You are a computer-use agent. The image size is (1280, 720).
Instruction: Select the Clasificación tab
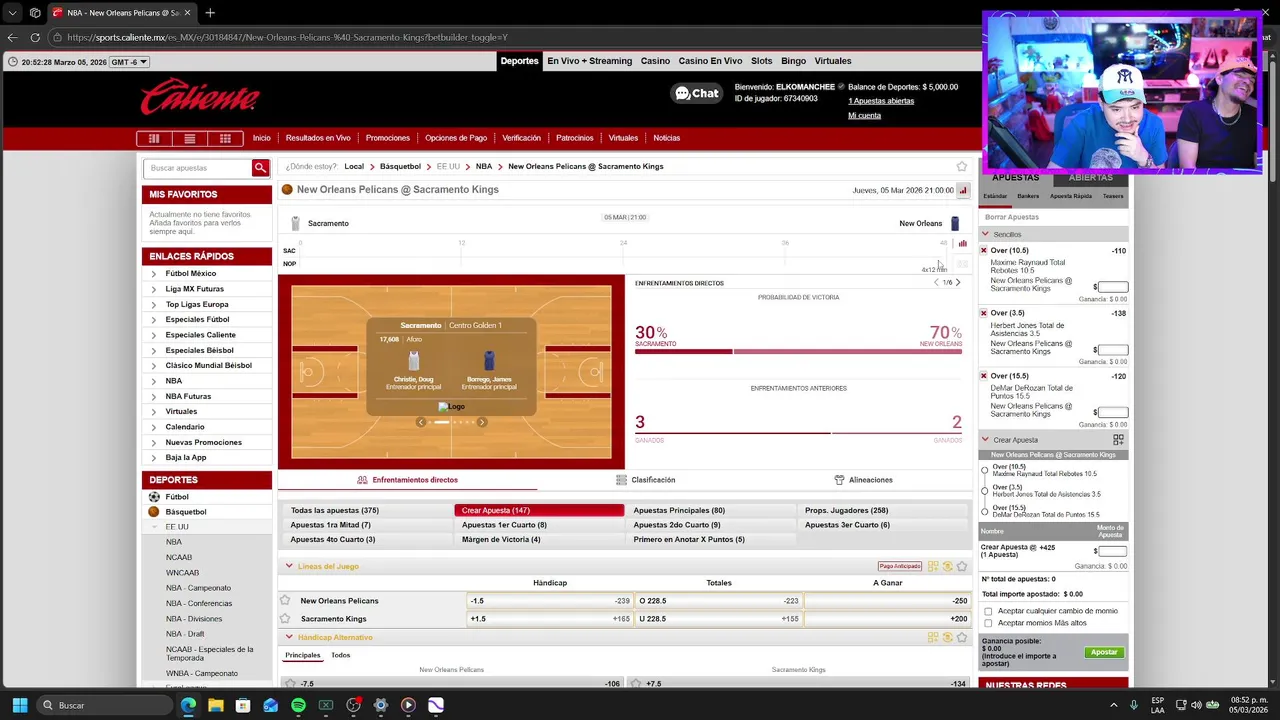click(646, 480)
